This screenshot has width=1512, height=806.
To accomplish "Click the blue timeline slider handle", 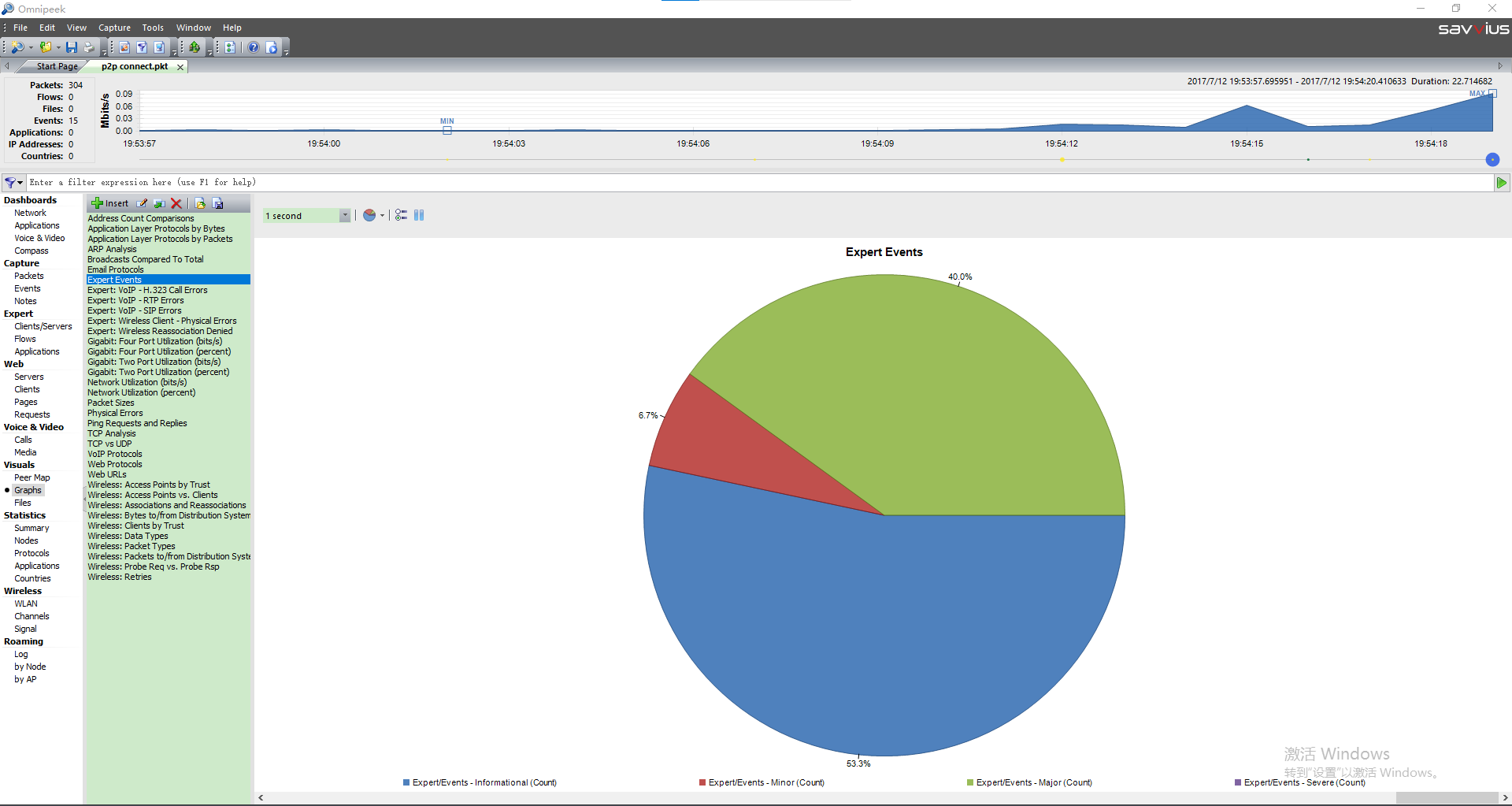I will tap(1492, 160).
